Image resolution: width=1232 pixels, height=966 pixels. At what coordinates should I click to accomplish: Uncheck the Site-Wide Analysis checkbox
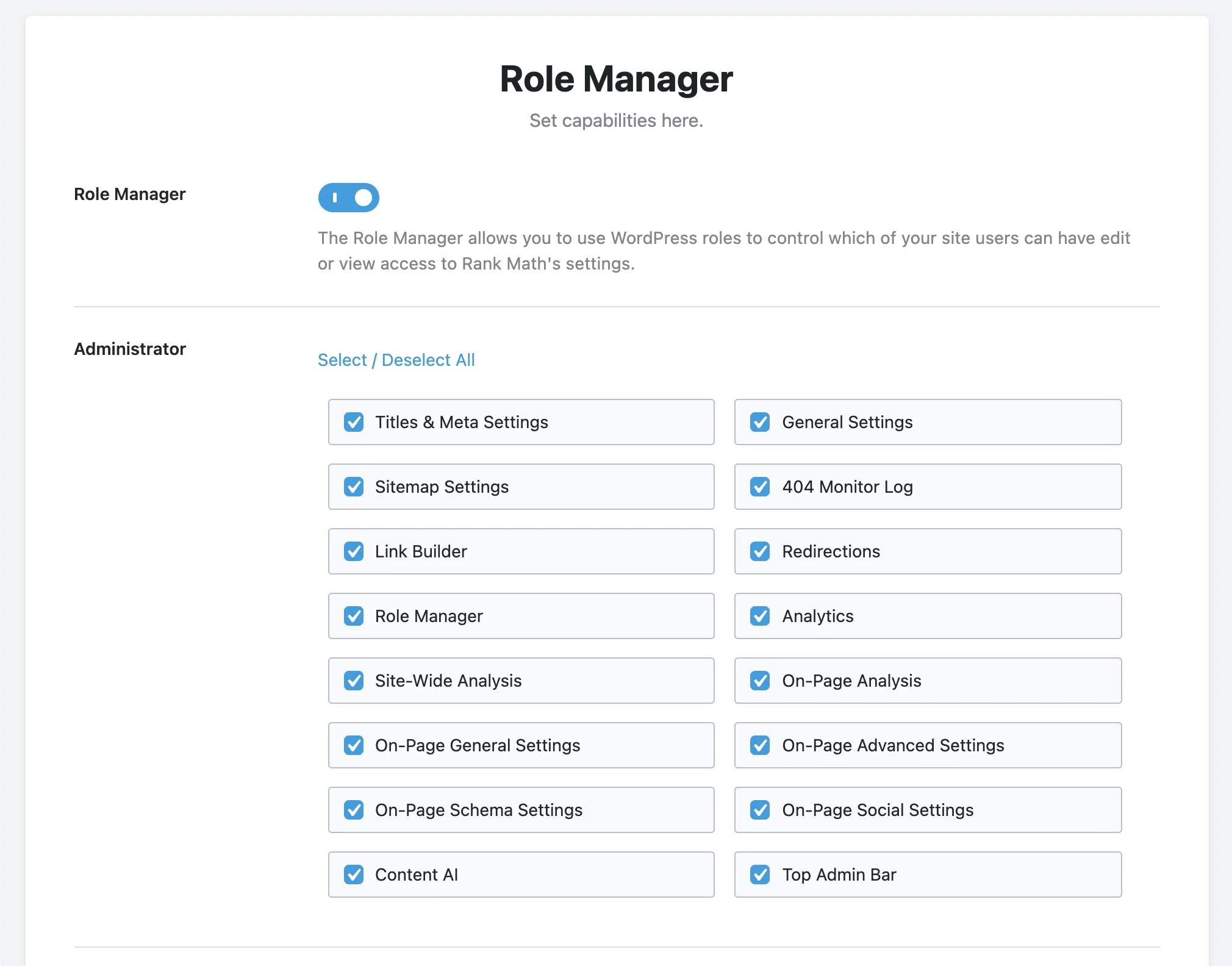(x=354, y=681)
